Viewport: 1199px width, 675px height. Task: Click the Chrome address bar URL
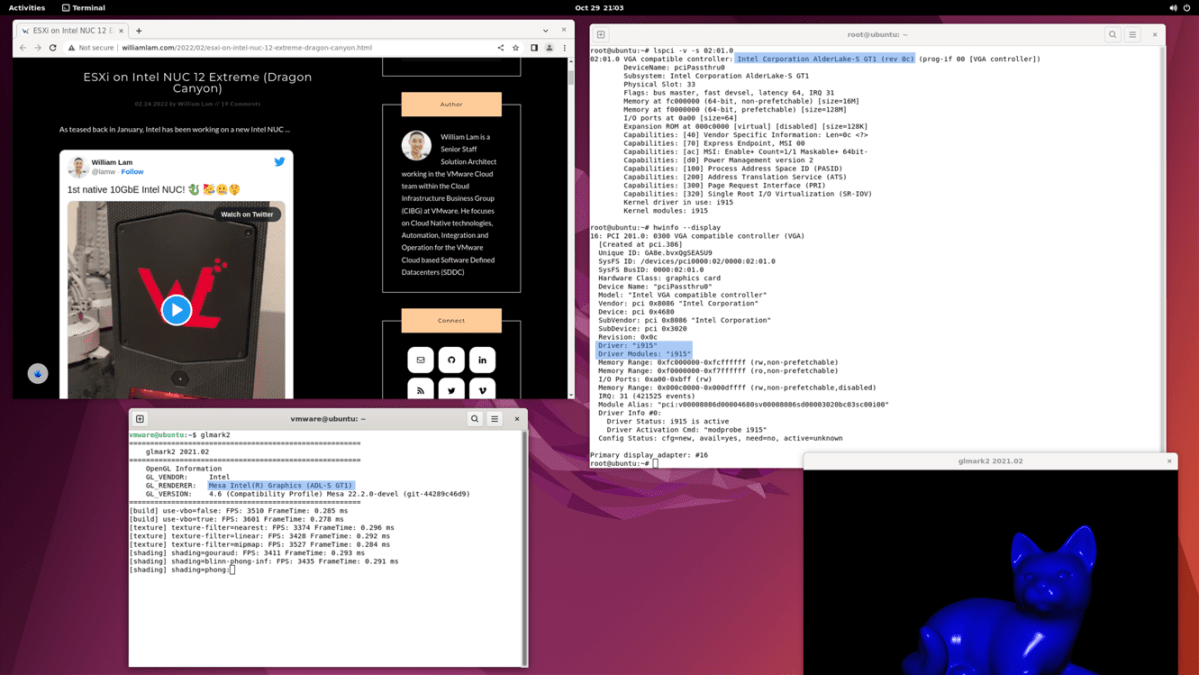247,47
